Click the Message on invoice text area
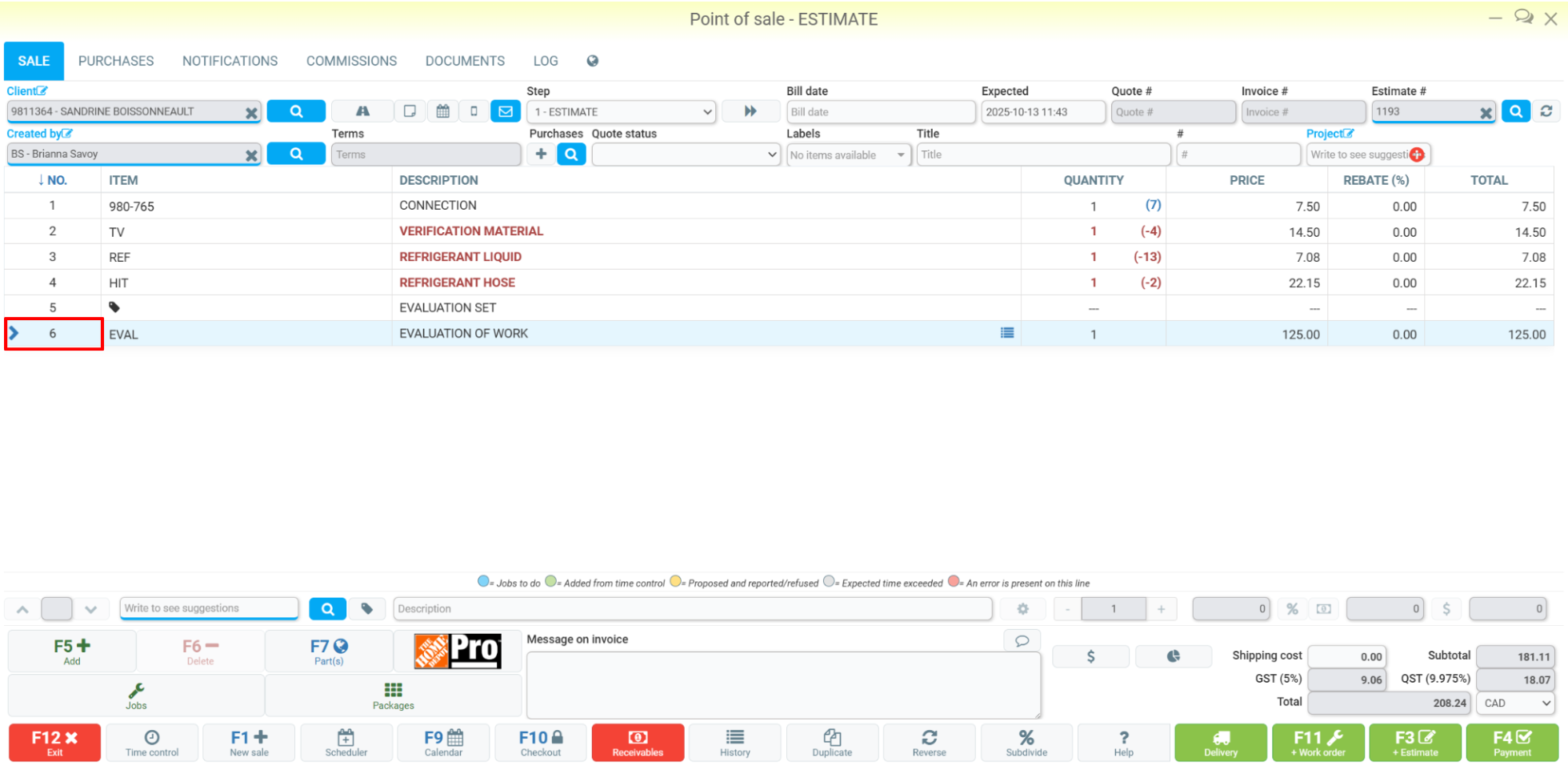This screenshot has width=1568, height=766. tap(783, 685)
